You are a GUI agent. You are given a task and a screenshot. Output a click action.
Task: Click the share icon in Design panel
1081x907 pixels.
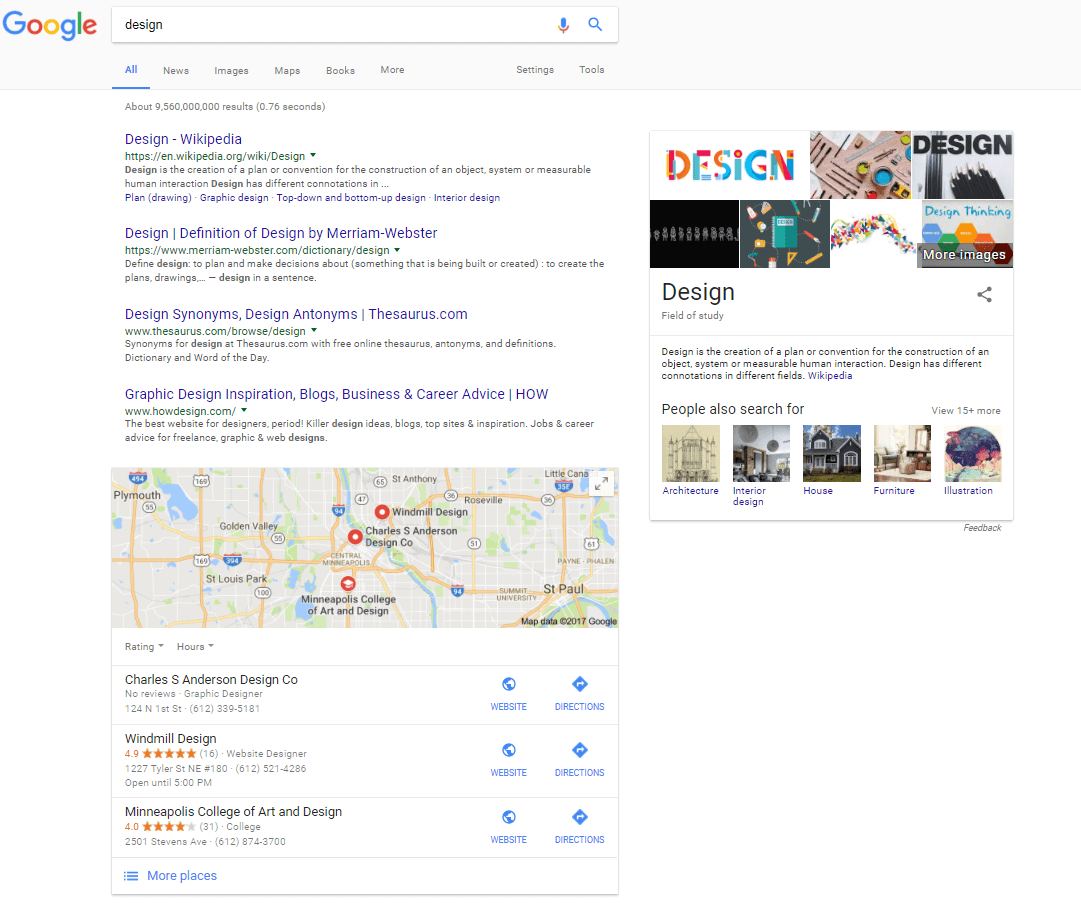coord(984,295)
